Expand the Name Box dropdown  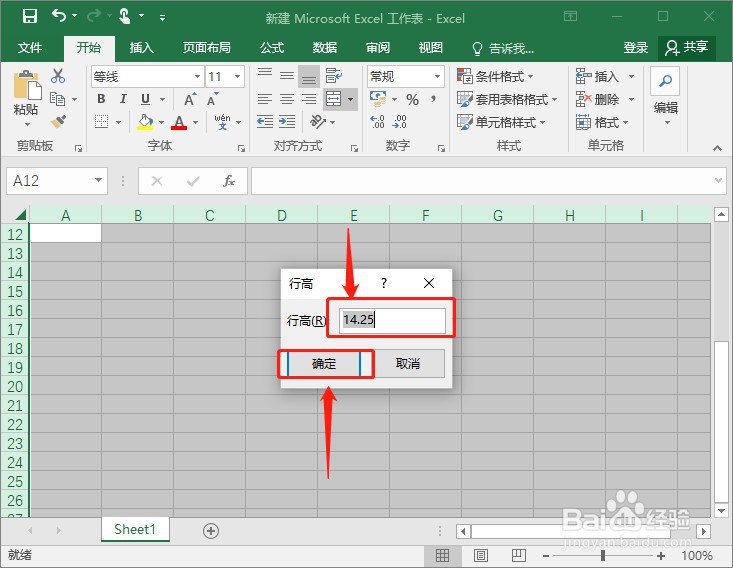point(98,180)
